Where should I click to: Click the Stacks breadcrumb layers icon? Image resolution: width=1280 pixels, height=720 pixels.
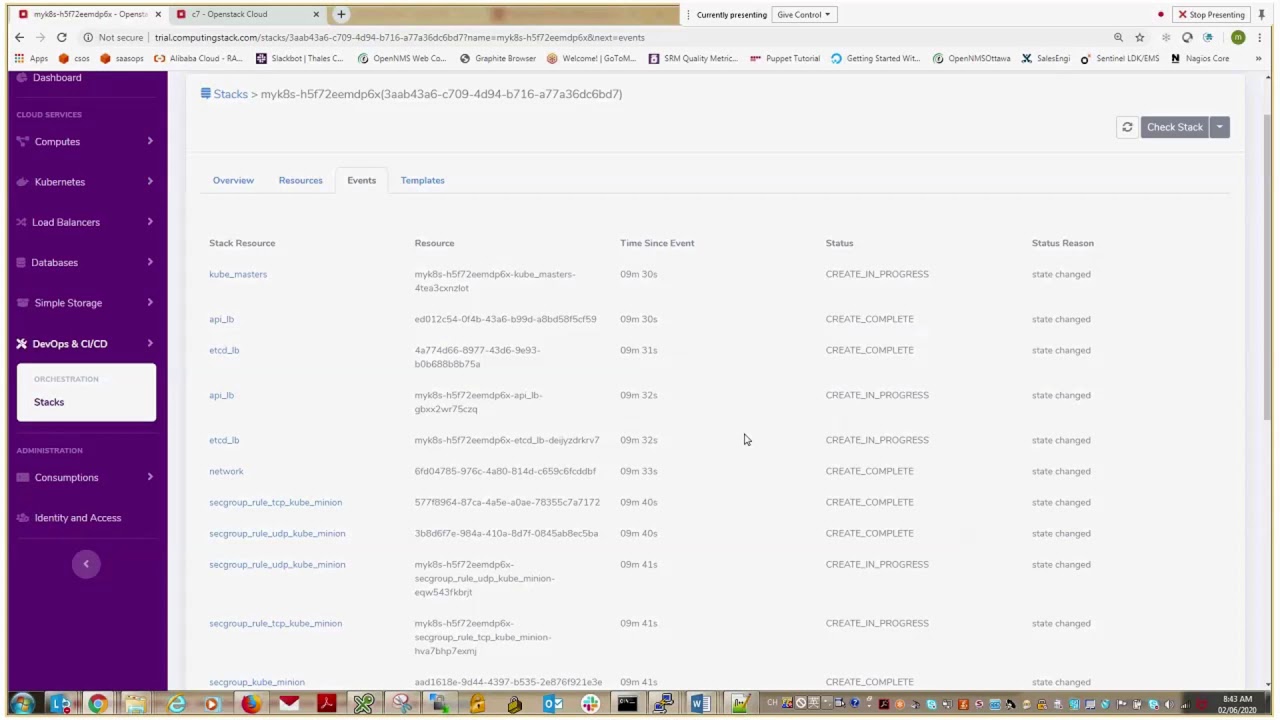tap(205, 93)
